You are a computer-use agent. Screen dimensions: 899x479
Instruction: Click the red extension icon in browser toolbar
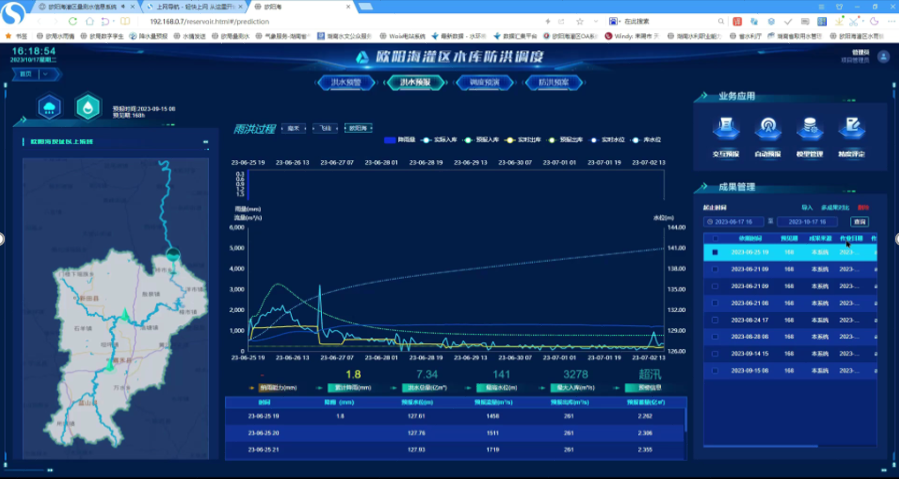click(x=737, y=21)
